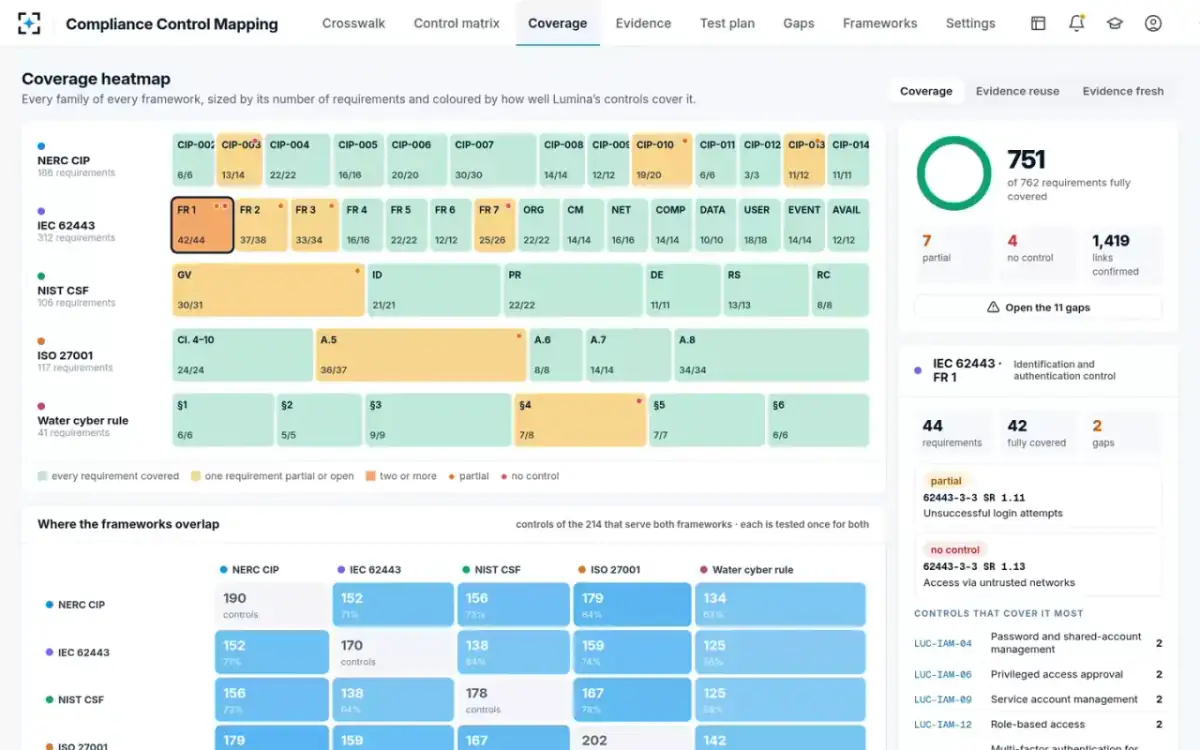Open control LUC-IAM-12
The width and height of the screenshot is (1200, 750).
[1038, 725]
